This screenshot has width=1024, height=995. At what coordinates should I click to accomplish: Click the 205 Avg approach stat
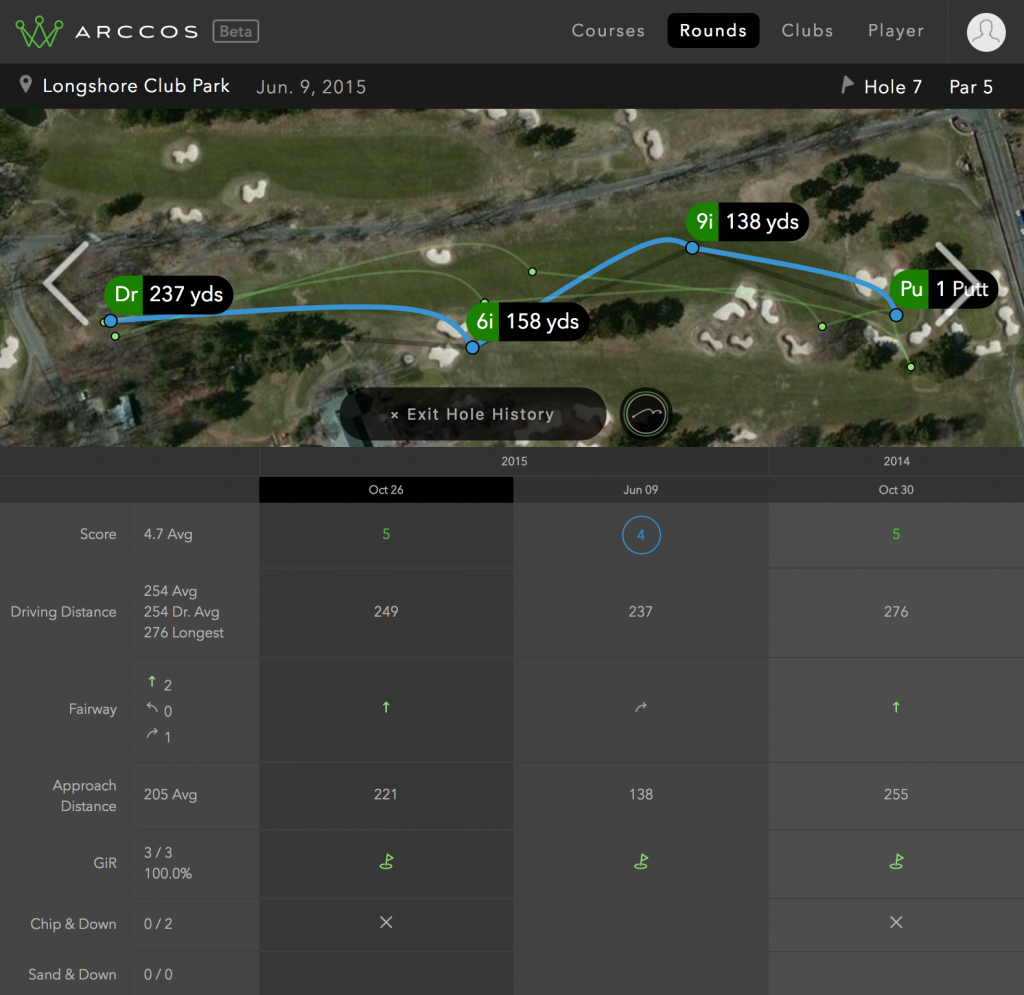pos(170,795)
